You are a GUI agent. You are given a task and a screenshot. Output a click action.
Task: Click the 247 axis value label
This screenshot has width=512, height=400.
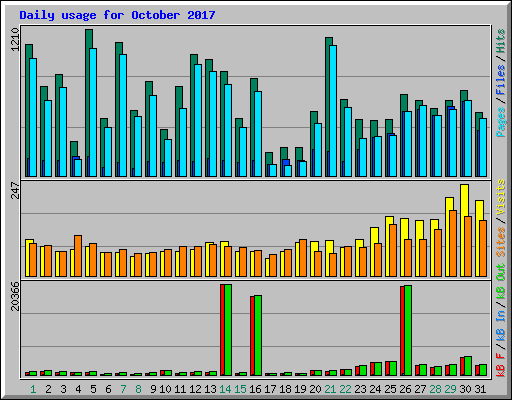click(x=15, y=190)
